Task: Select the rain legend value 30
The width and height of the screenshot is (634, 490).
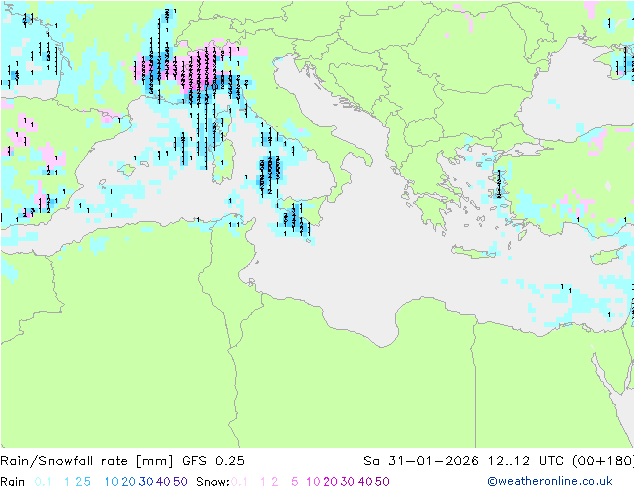Action: tap(146, 482)
